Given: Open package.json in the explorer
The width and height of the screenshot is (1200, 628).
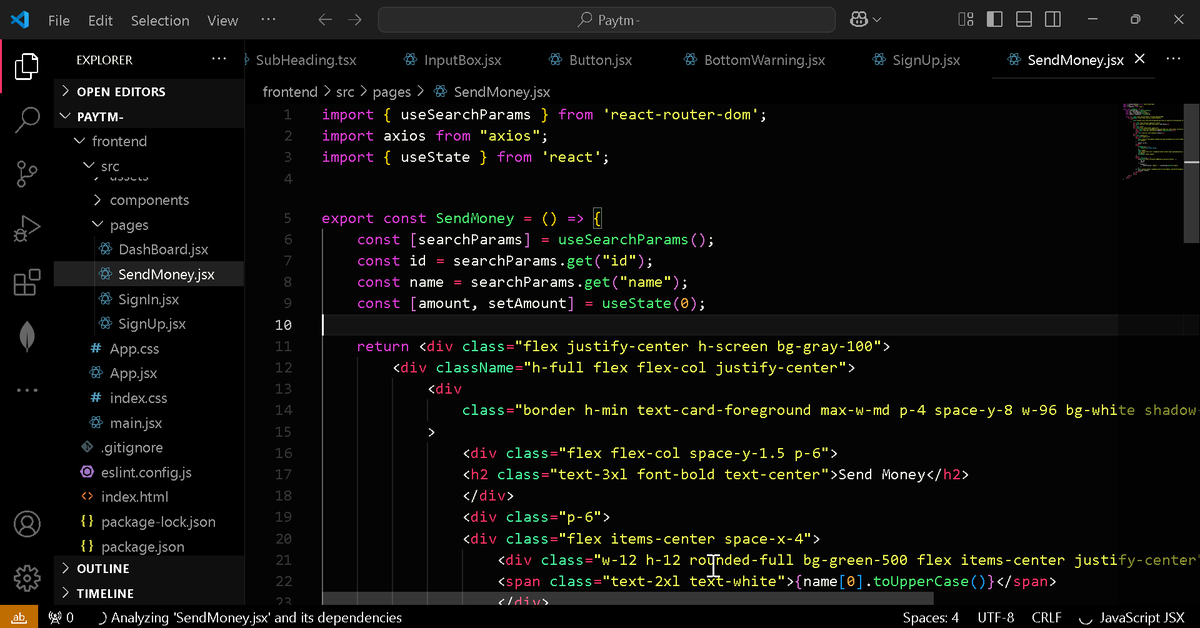Looking at the screenshot, I should tap(148, 547).
